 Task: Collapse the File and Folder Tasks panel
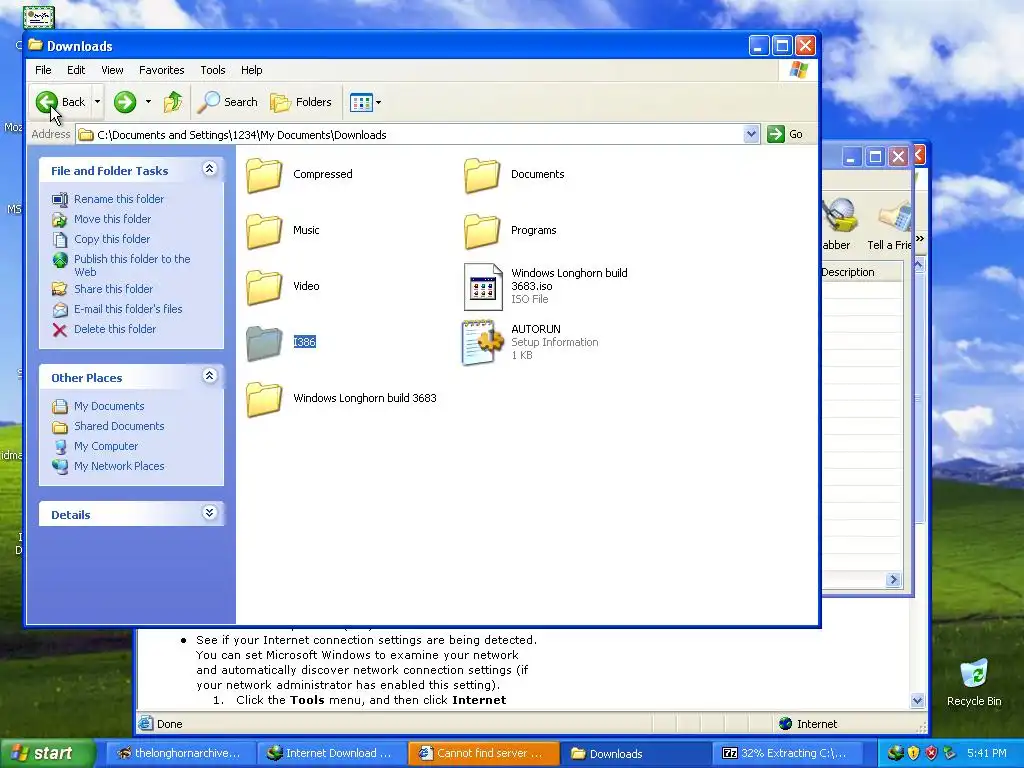click(x=209, y=169)
